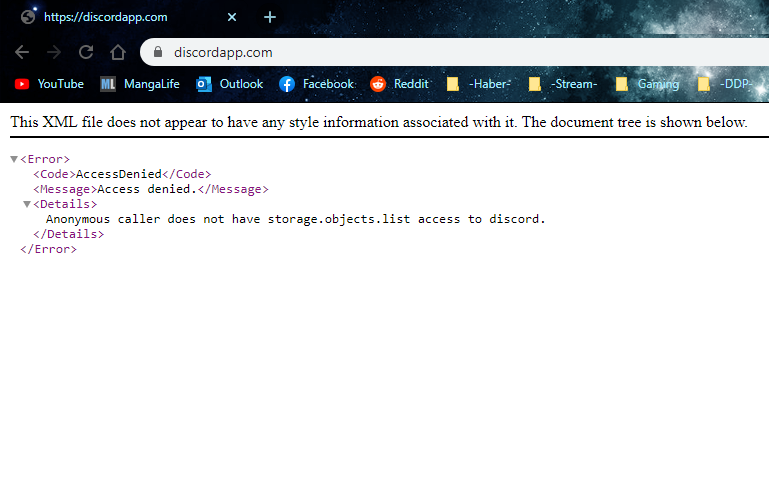769x491 pixels.
Task: Open the MangaLife bookmark
Action: tap(140, 84)
